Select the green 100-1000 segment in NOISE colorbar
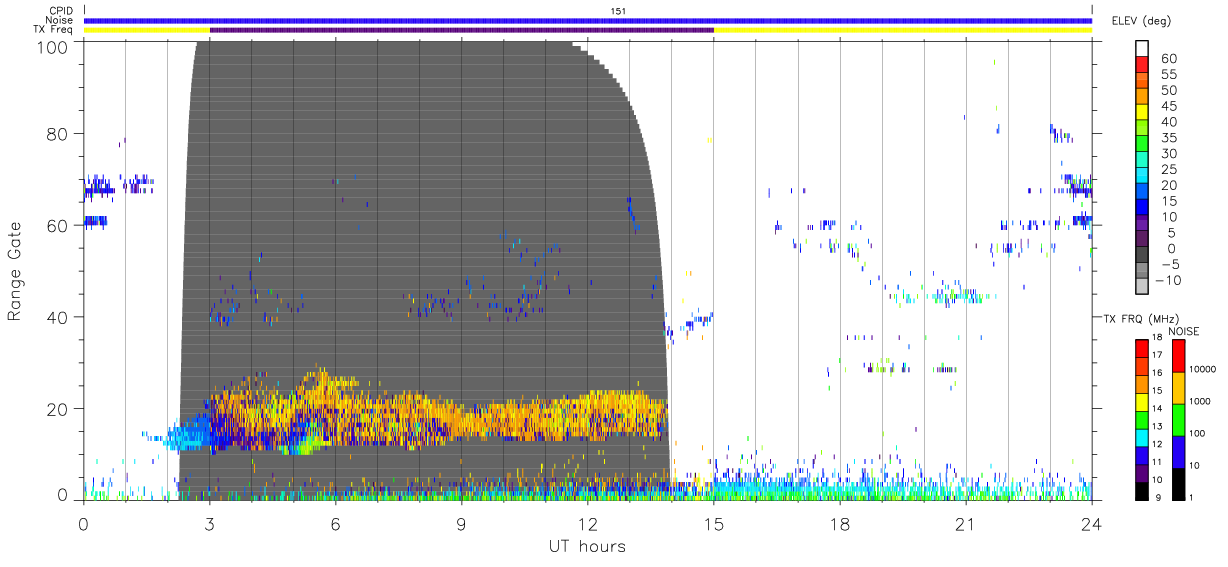Screen dimensions: 1228x567 click(1178, 419)
